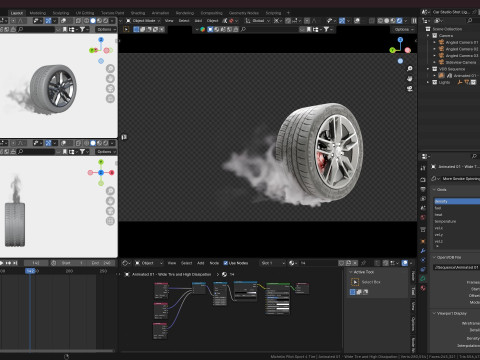Enable the Use Nodes checkbox
480x360 pixels.
coord(226,263)
